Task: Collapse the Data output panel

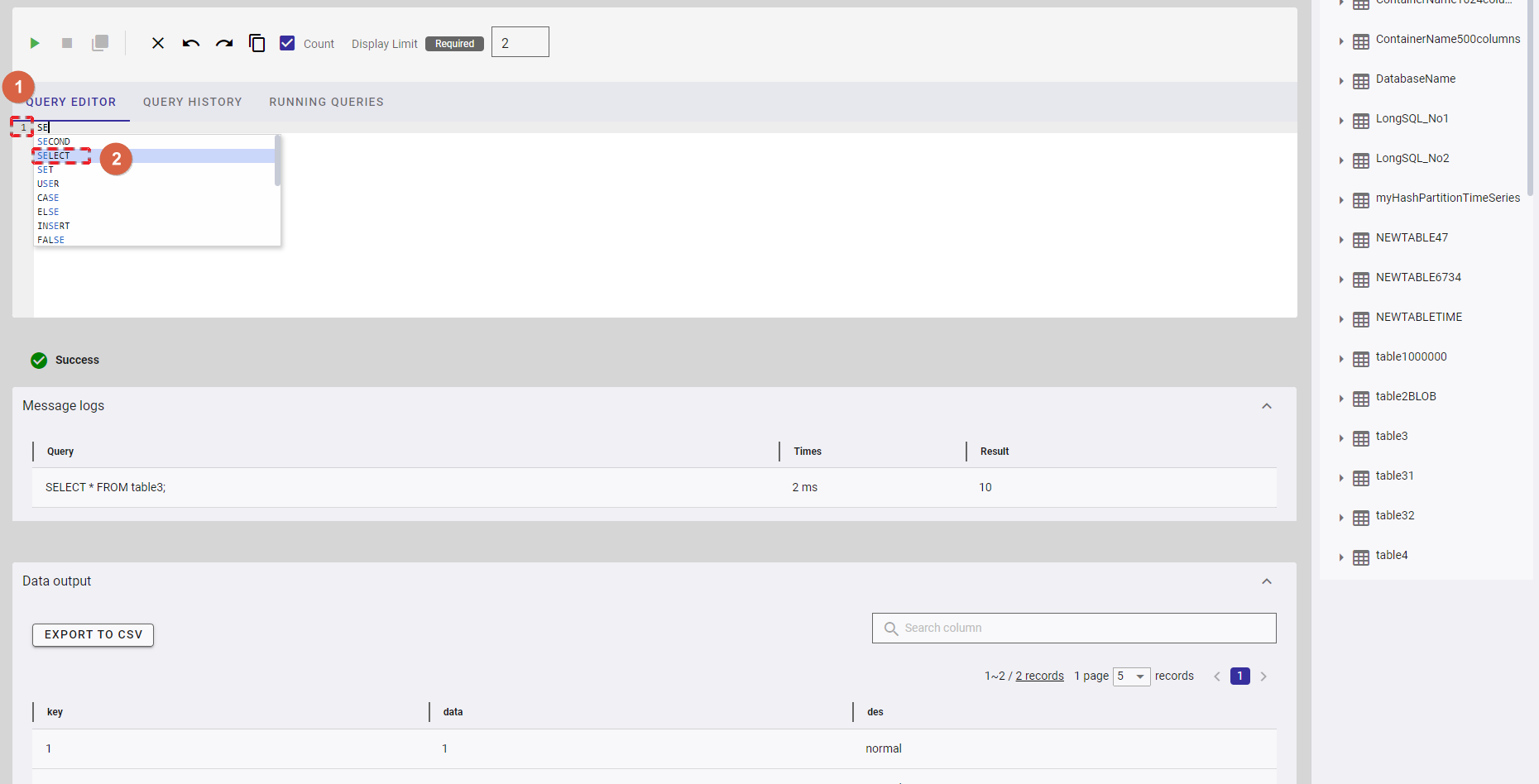Action: pos(1266,581)
